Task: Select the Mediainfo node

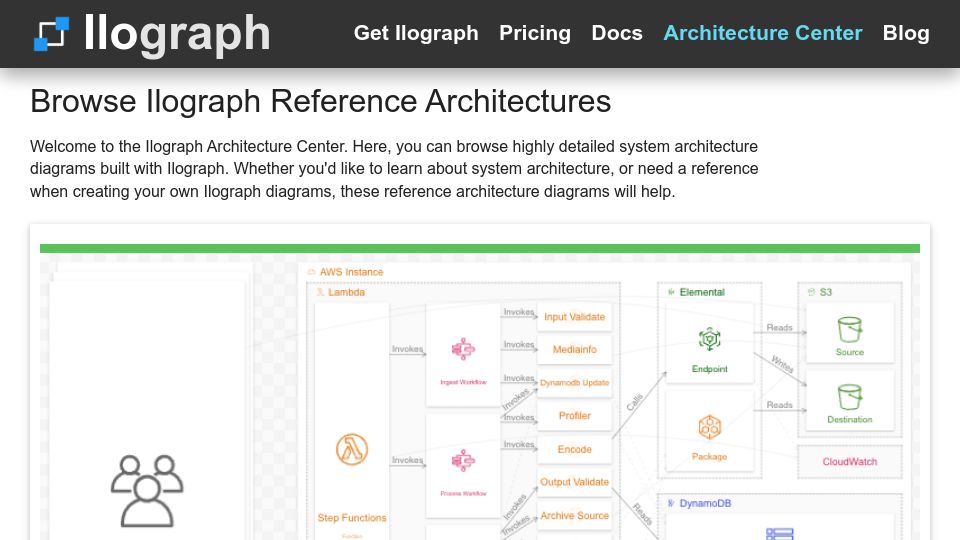Action: (x=574, y=350)
